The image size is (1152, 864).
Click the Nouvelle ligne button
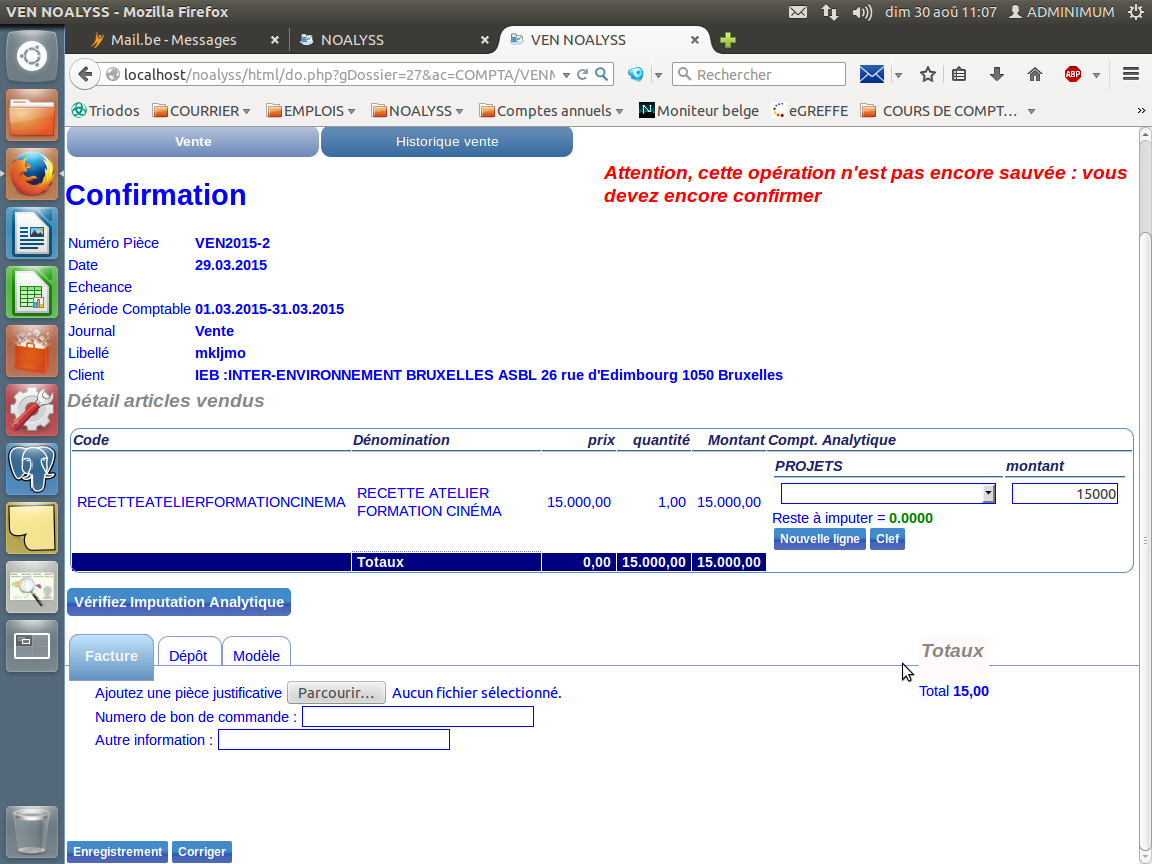point(819,539)
